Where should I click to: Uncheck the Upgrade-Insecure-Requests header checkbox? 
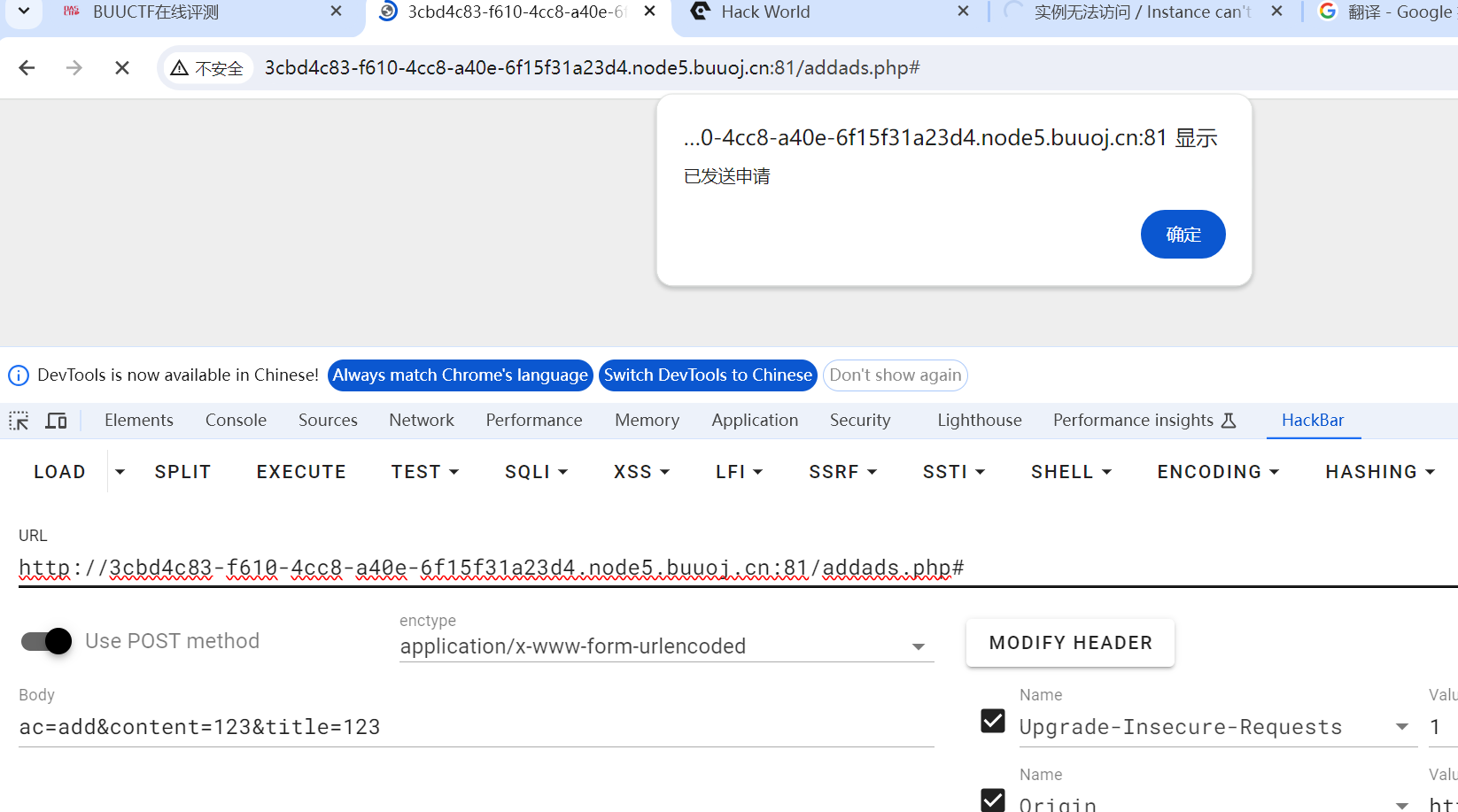993,721
